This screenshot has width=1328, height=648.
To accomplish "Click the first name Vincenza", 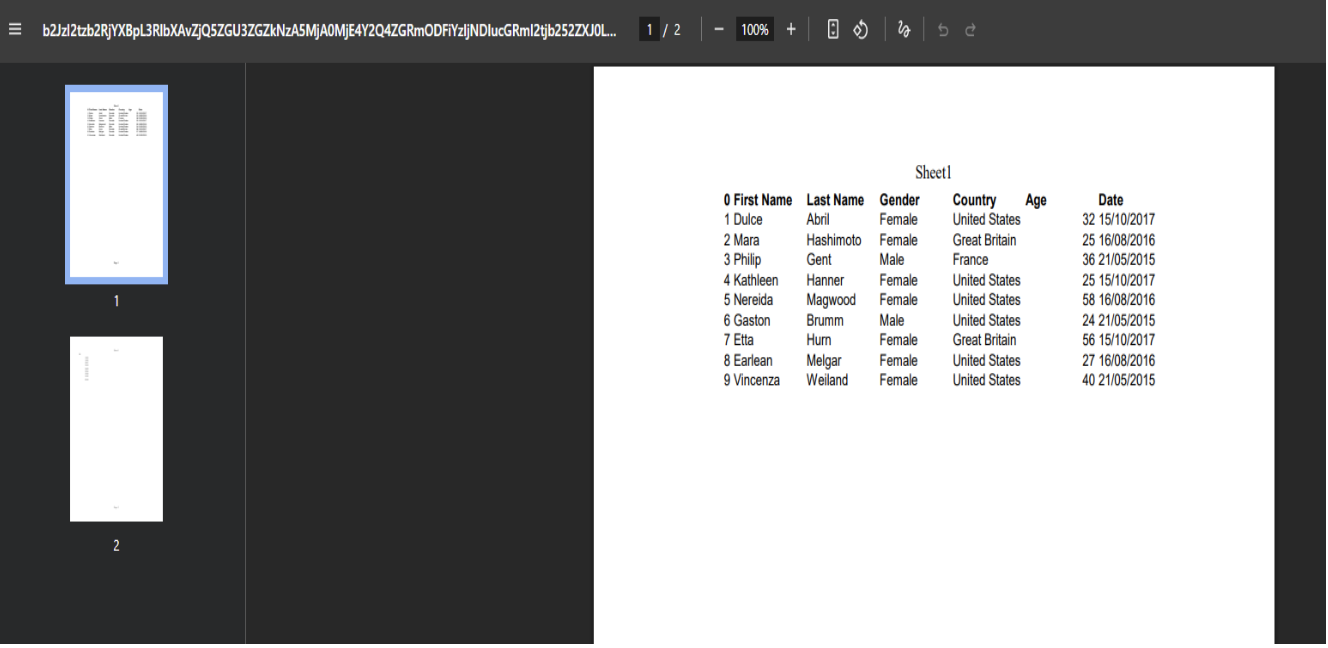I will [756, 380].
